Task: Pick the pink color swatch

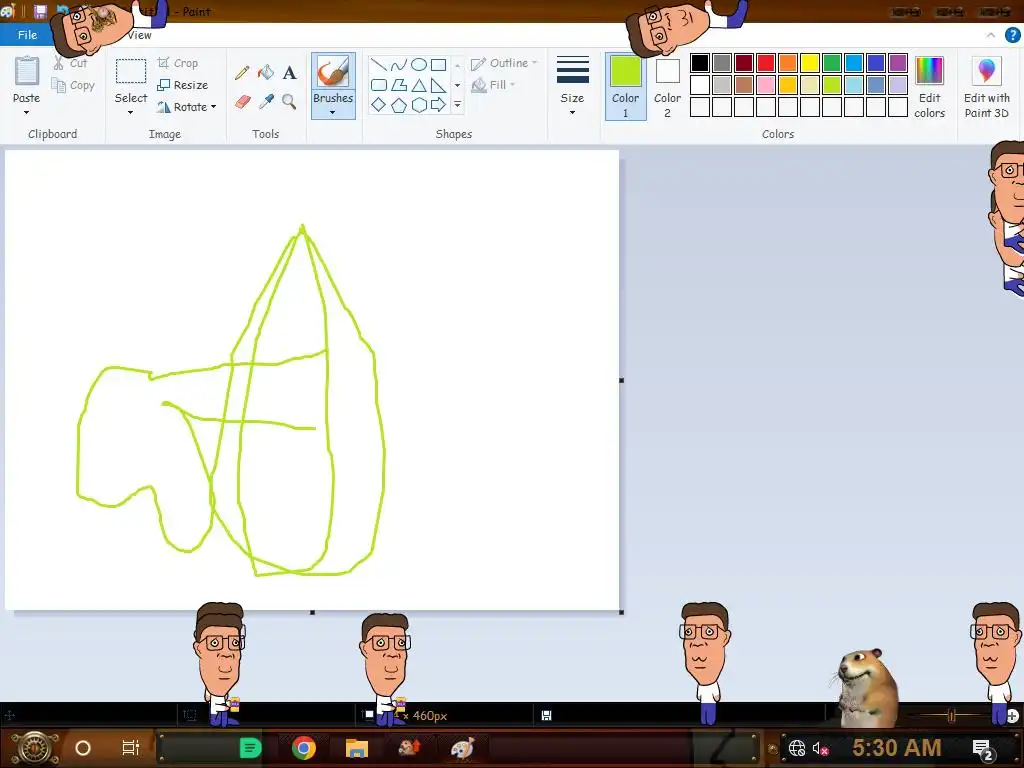Action: (x=765, y=85)
